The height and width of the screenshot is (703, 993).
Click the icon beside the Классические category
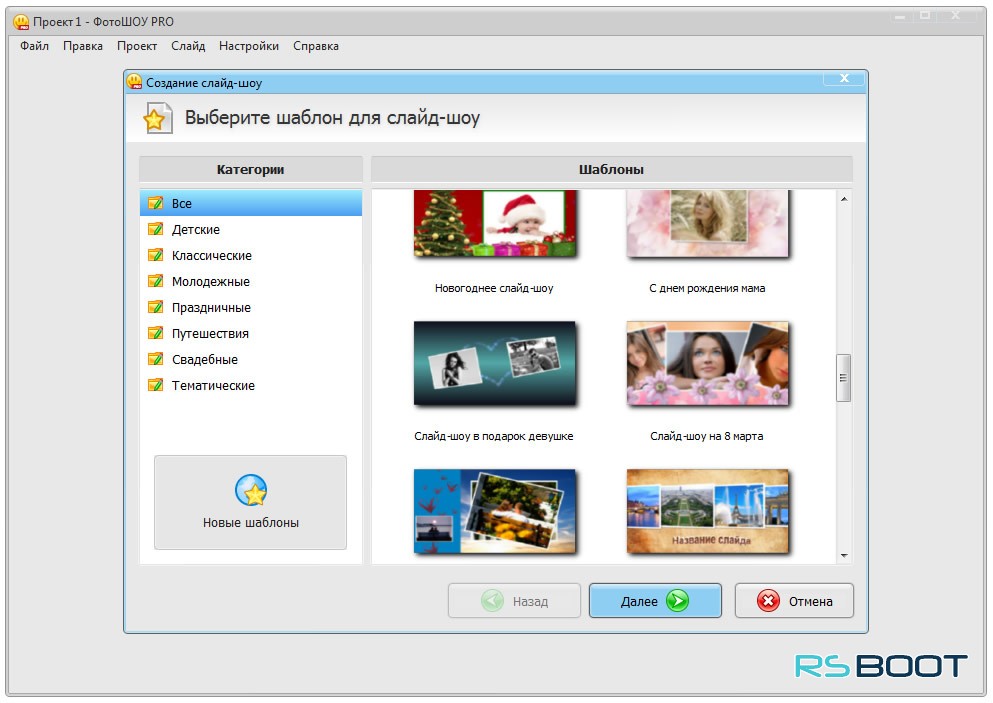coord(155,255)
